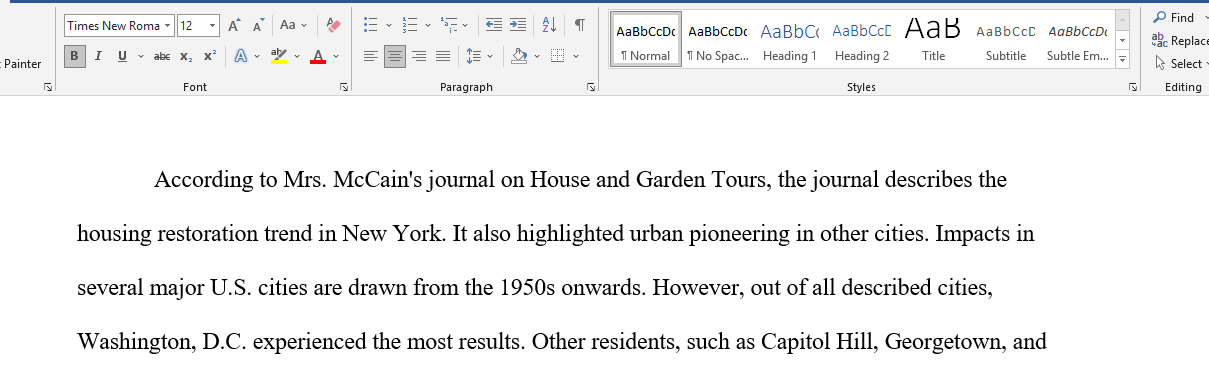1209x365 pixels.
Task: Center align the paragraph
Action: 395,56
